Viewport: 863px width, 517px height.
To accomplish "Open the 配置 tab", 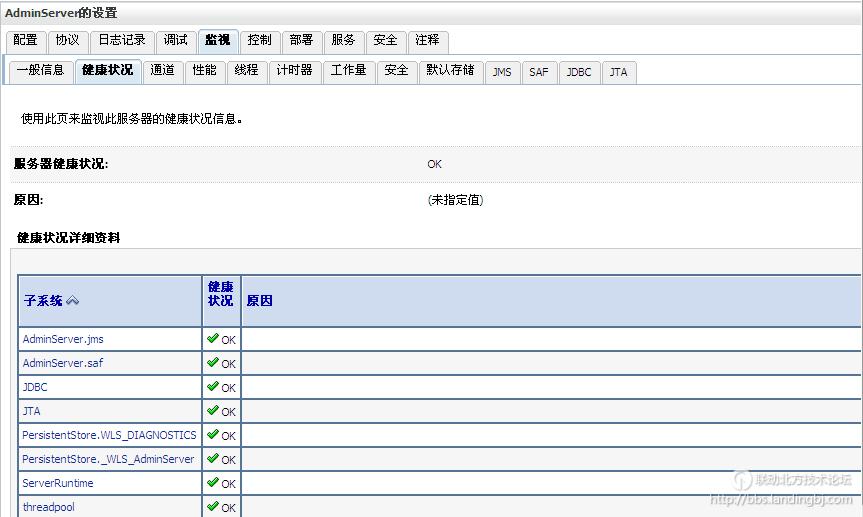I will tap(26, 41).
